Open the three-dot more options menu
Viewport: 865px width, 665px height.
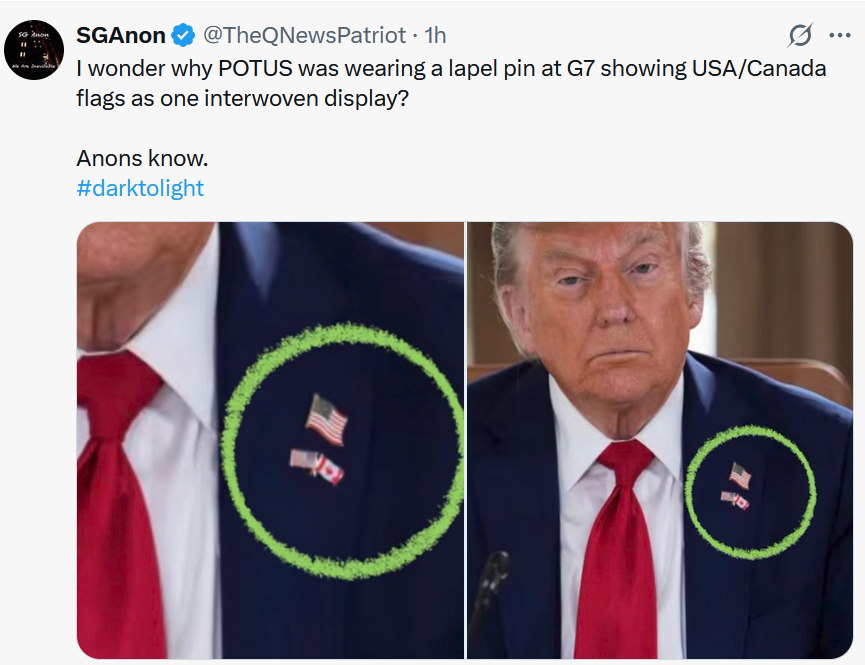[x=840, y=35]
